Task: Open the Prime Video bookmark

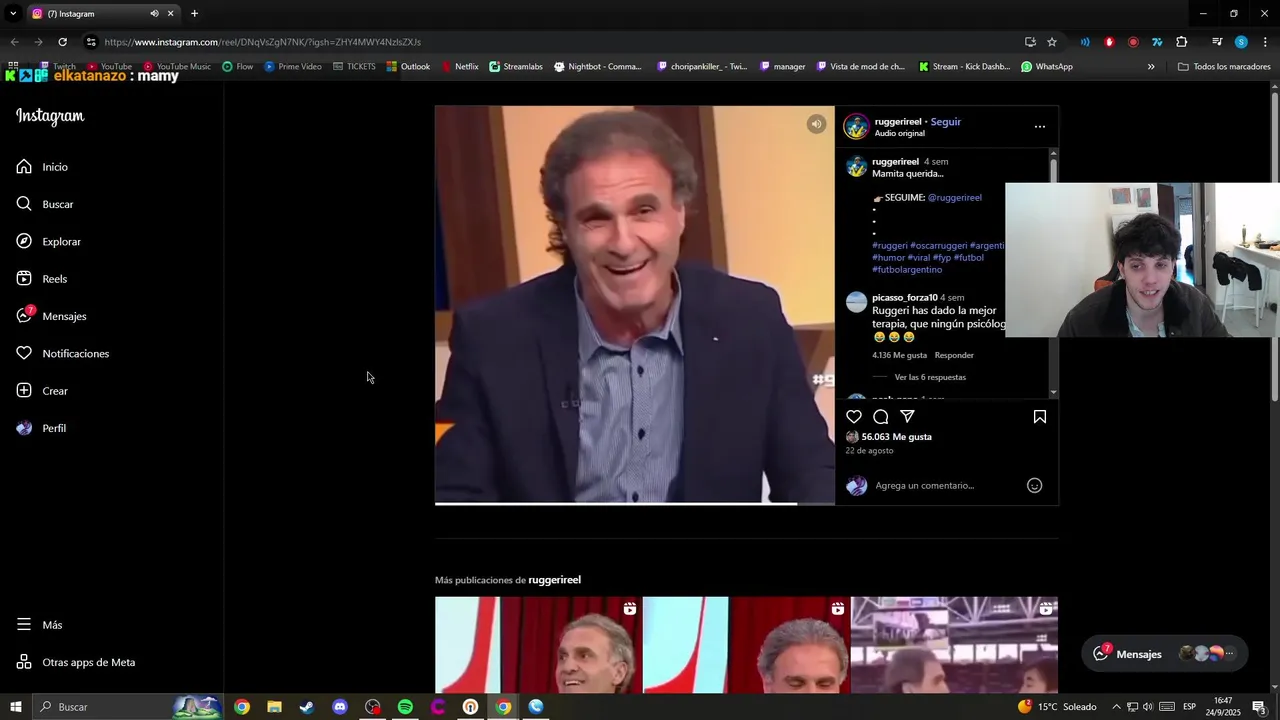Action: 293,67
